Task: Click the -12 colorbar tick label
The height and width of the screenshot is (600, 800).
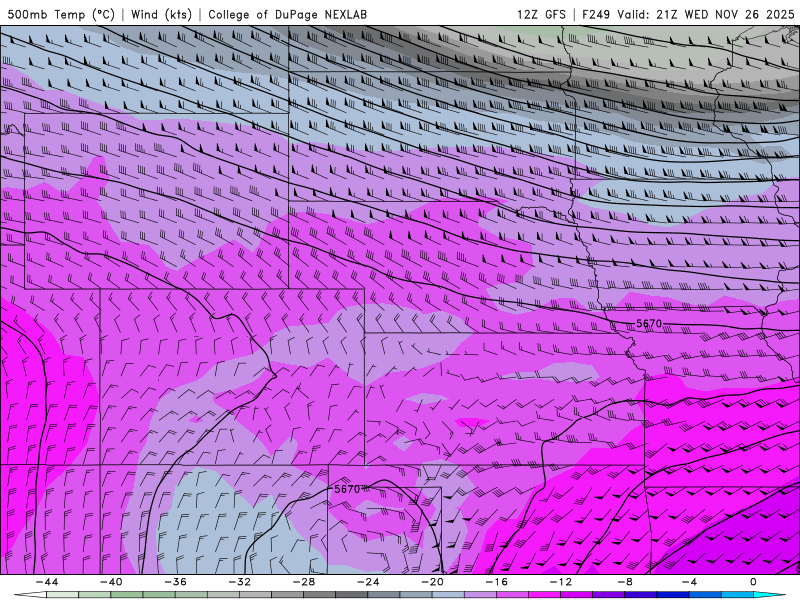Action: (x=561, y=582)
